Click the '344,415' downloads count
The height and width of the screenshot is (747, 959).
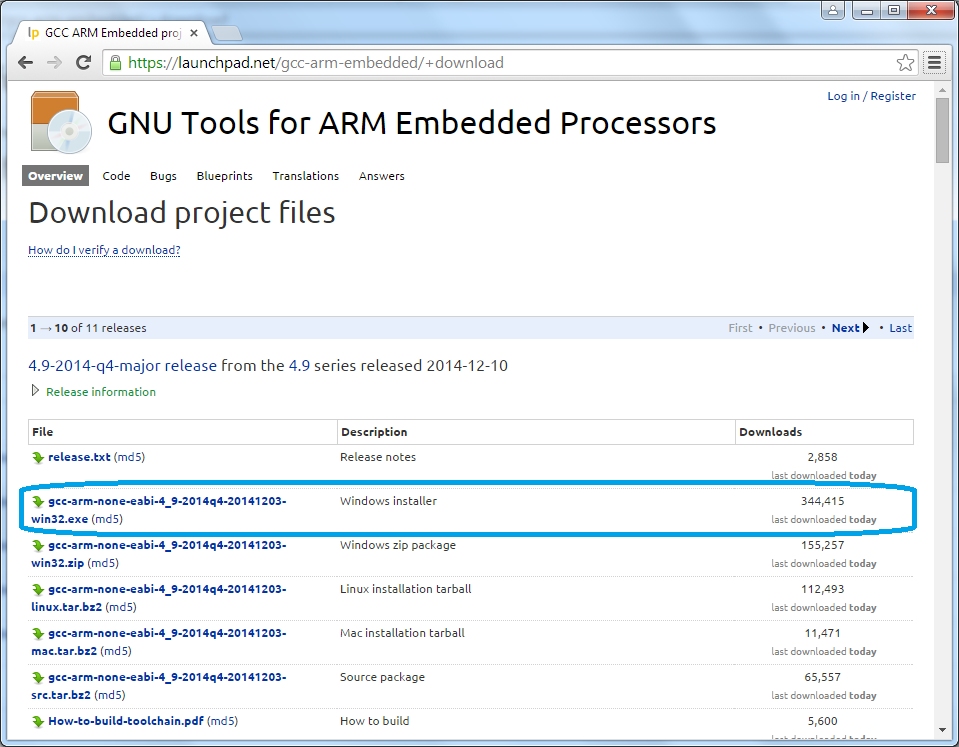click(x=823, y=501)
